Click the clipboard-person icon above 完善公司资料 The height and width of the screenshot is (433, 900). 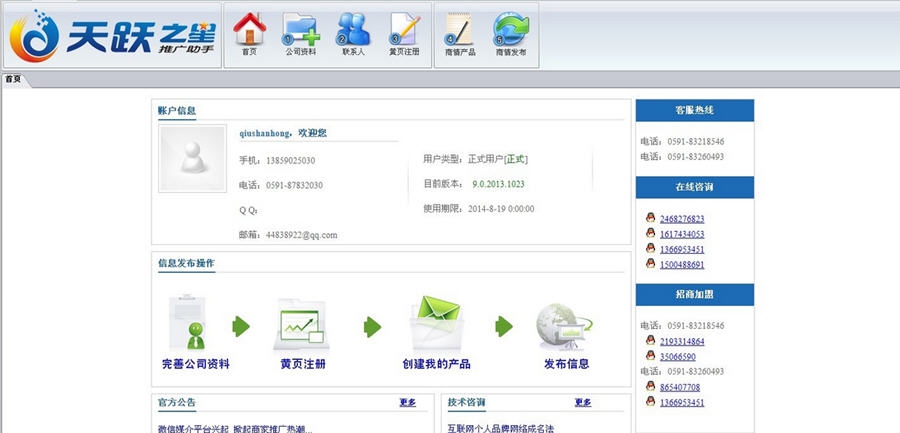(x=187, y=322)
